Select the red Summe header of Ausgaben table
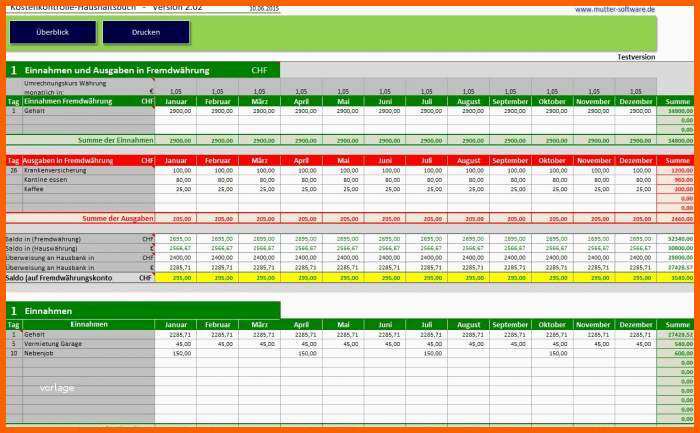The image size is (700, 433). click(678, 160)
